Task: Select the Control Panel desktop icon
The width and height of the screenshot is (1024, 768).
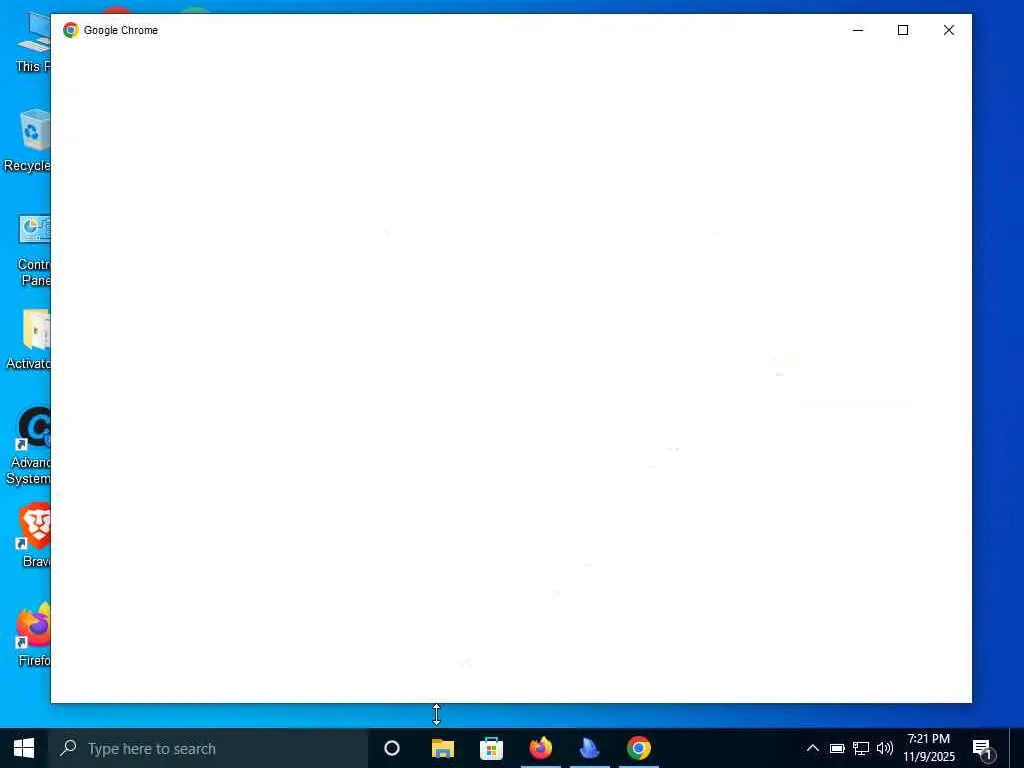Action: click(x=34, y=251)
